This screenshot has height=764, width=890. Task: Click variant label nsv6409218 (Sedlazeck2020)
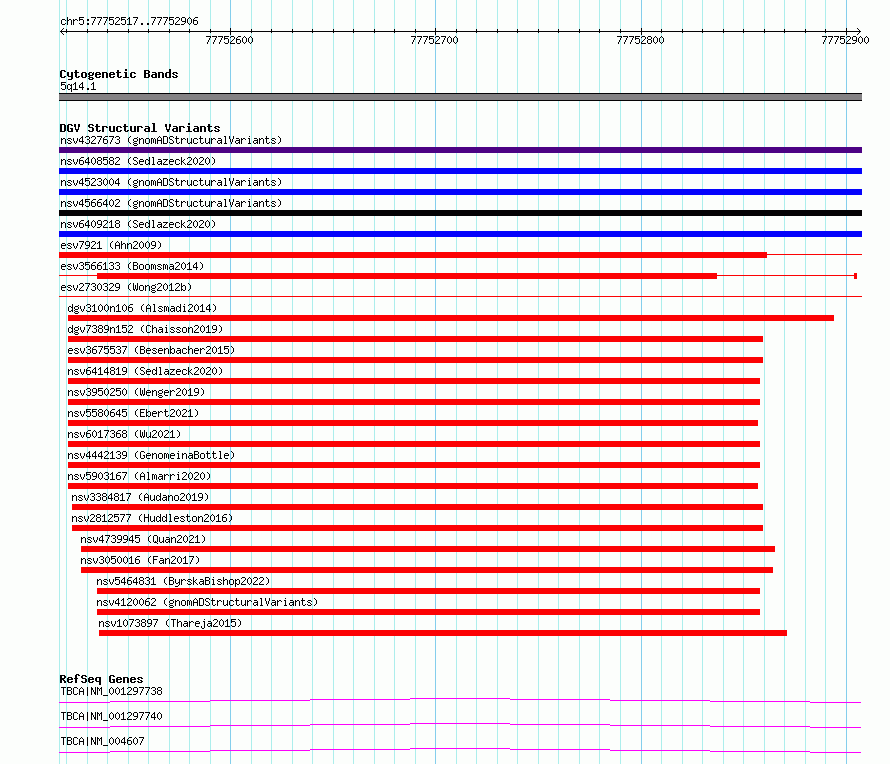click(138, 224)
